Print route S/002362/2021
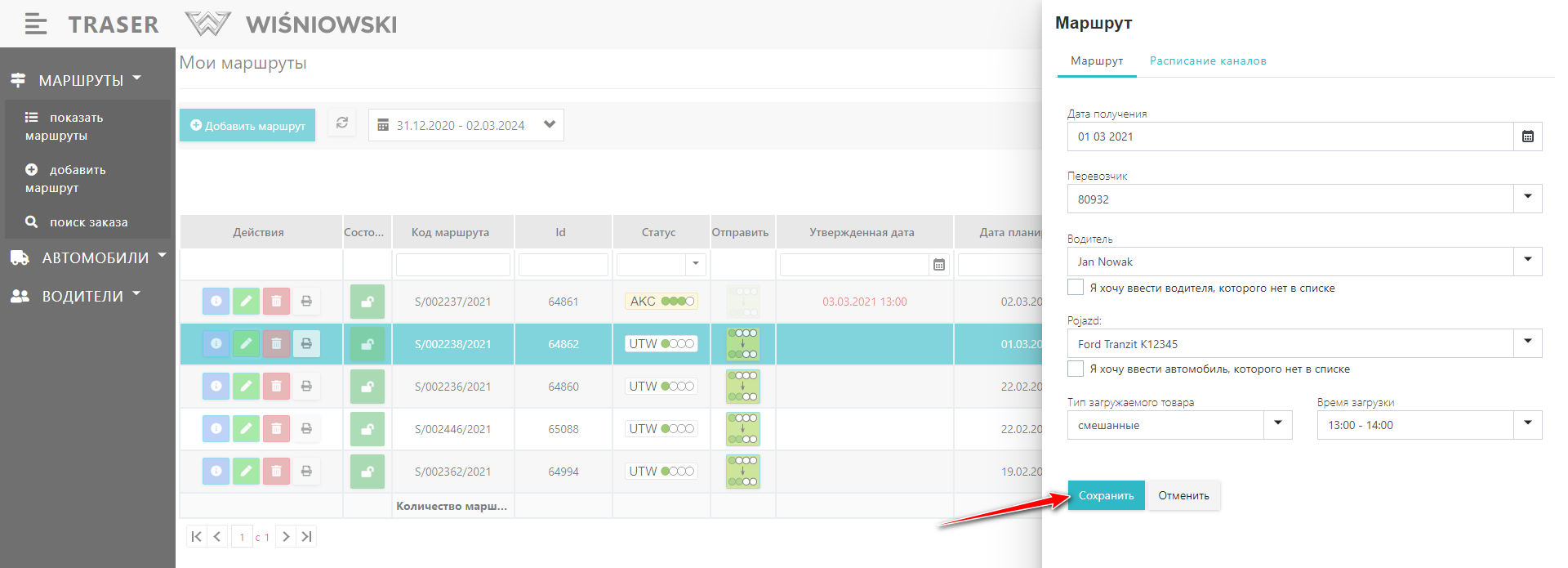 click(x=306, y=472)
